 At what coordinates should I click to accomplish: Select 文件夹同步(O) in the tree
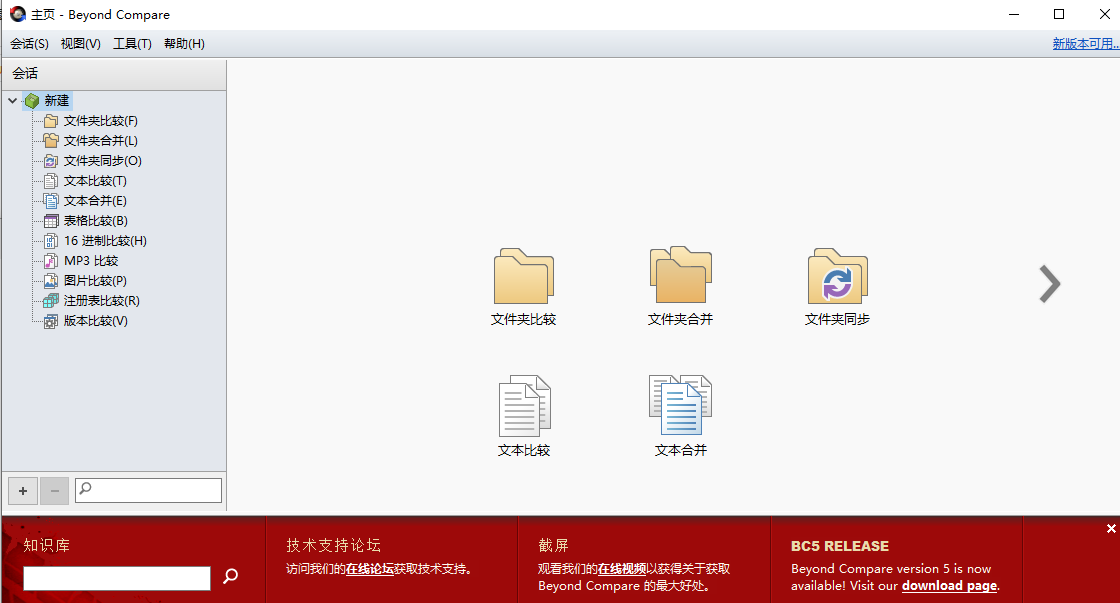(x=103, y=161)
